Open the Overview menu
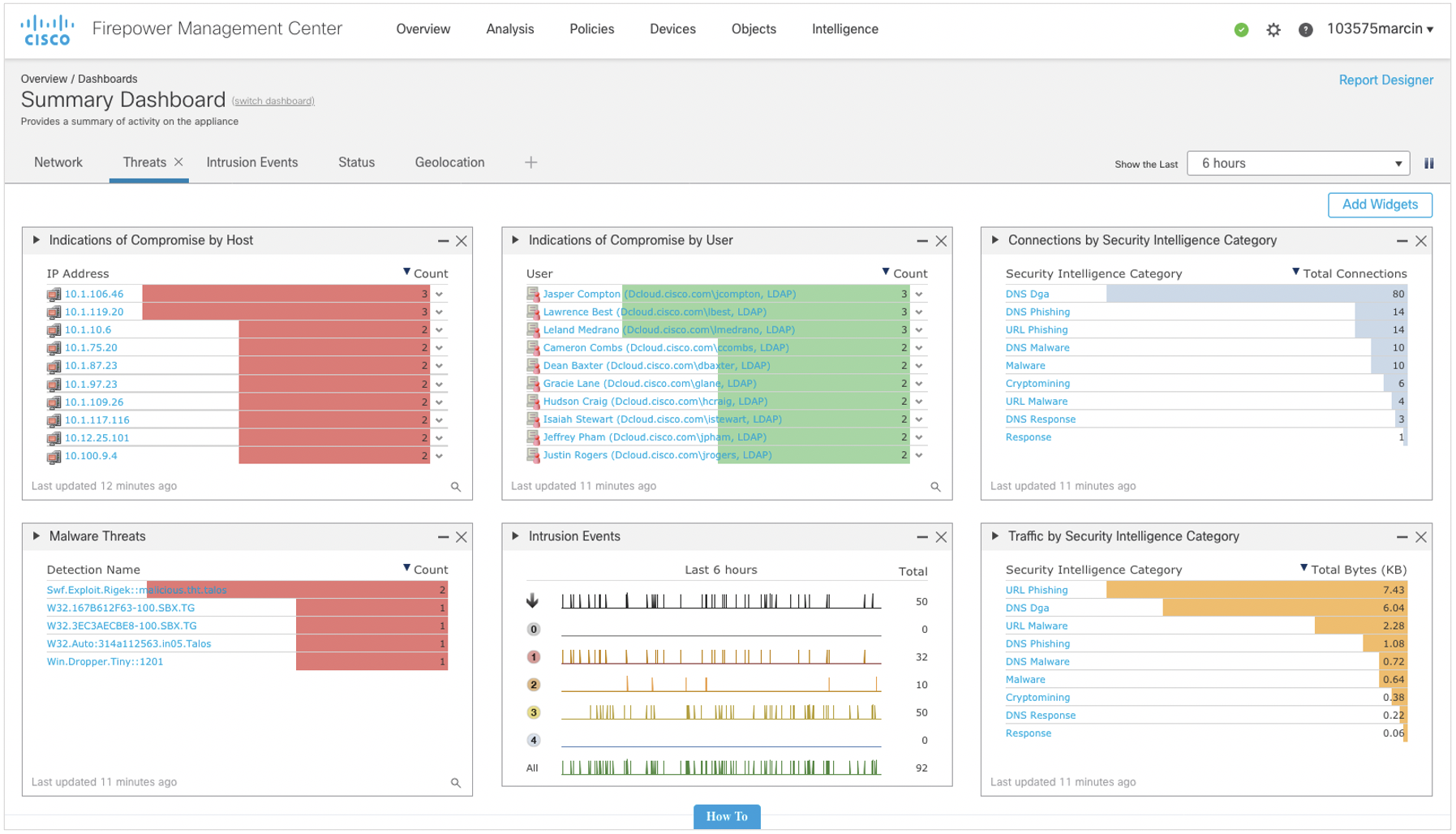Viewport: 1456px width, 834px height. (x=423, y=29)
